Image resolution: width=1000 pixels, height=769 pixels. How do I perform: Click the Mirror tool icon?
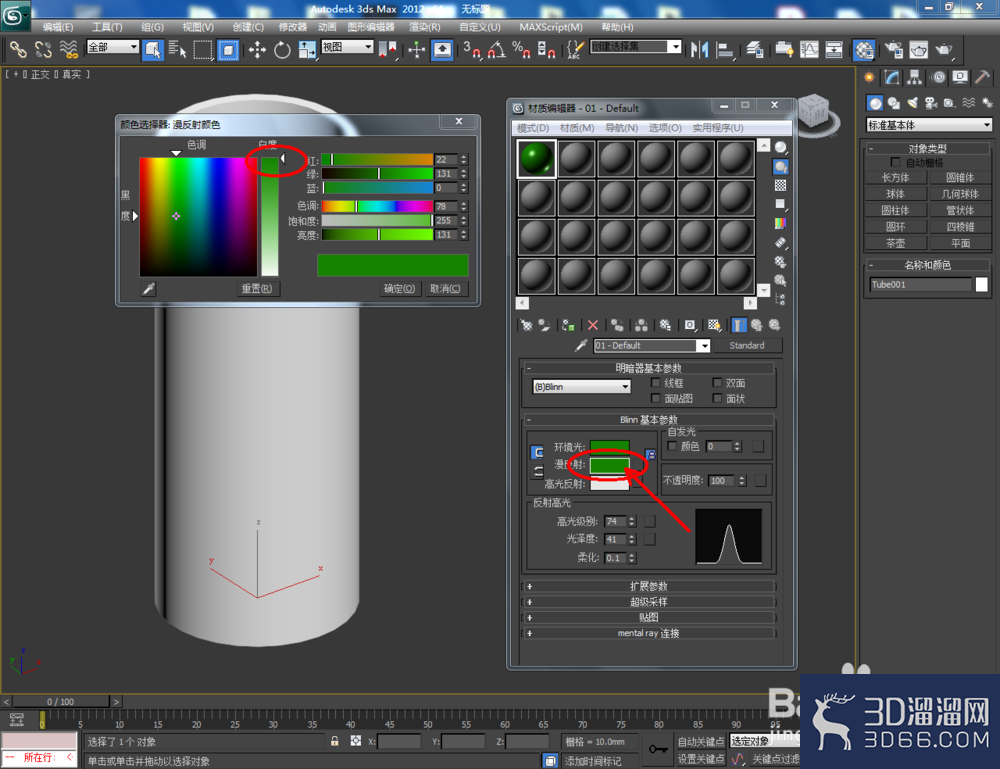pyautogui.click(x=700, y=50)
